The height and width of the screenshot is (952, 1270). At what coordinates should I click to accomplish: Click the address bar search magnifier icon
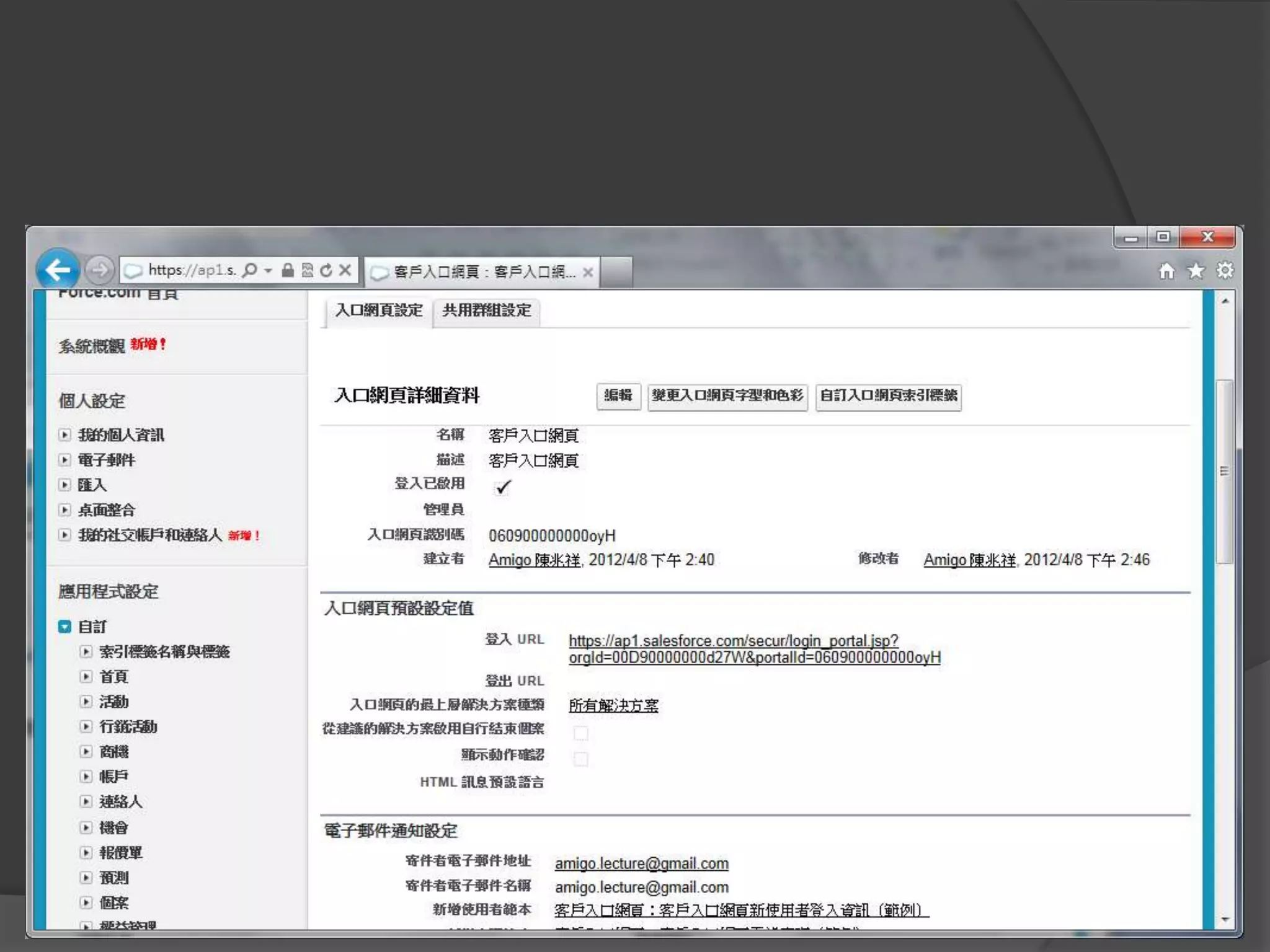coord(249,270)
